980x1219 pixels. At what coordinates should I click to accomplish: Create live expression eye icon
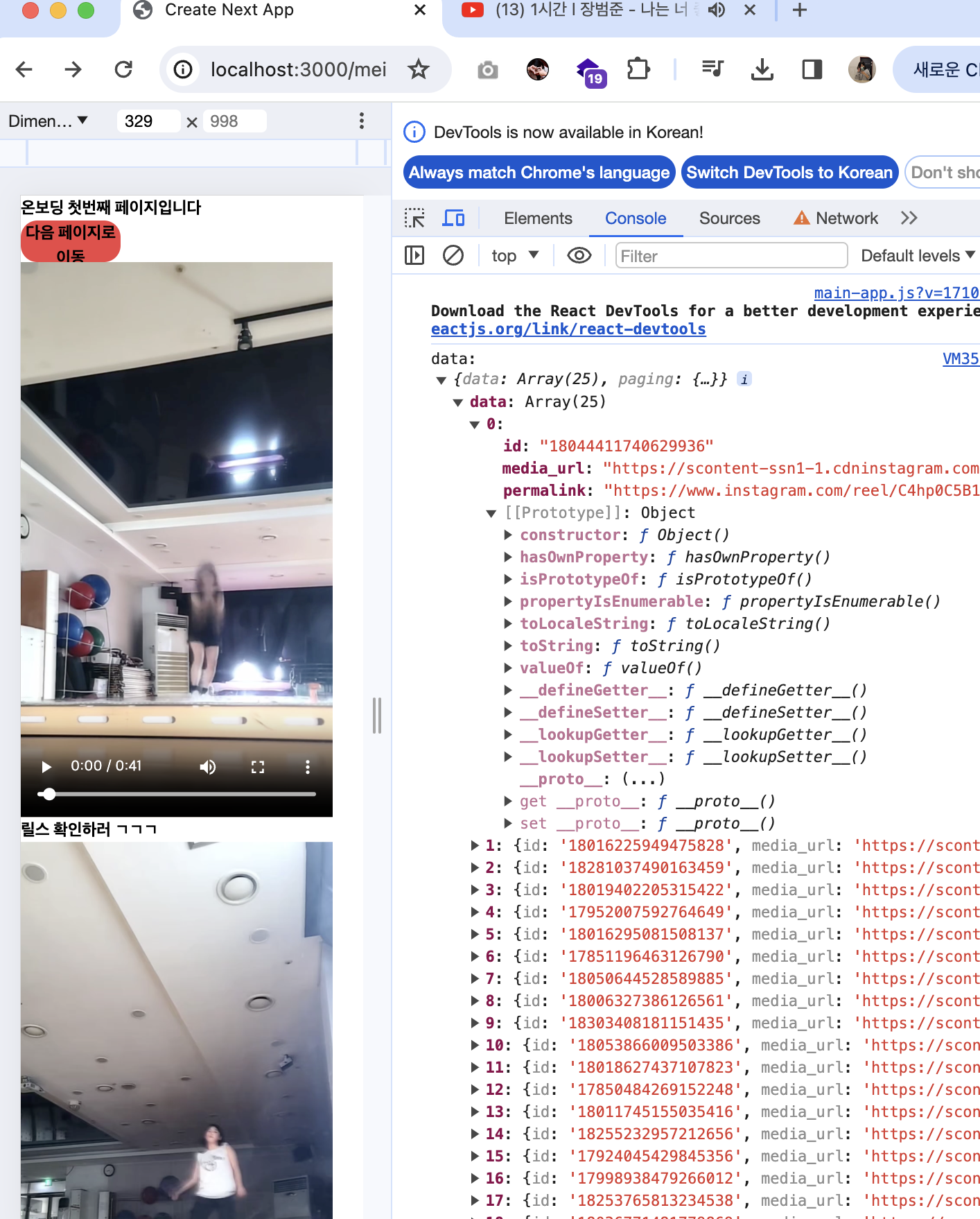pos(579,256)
